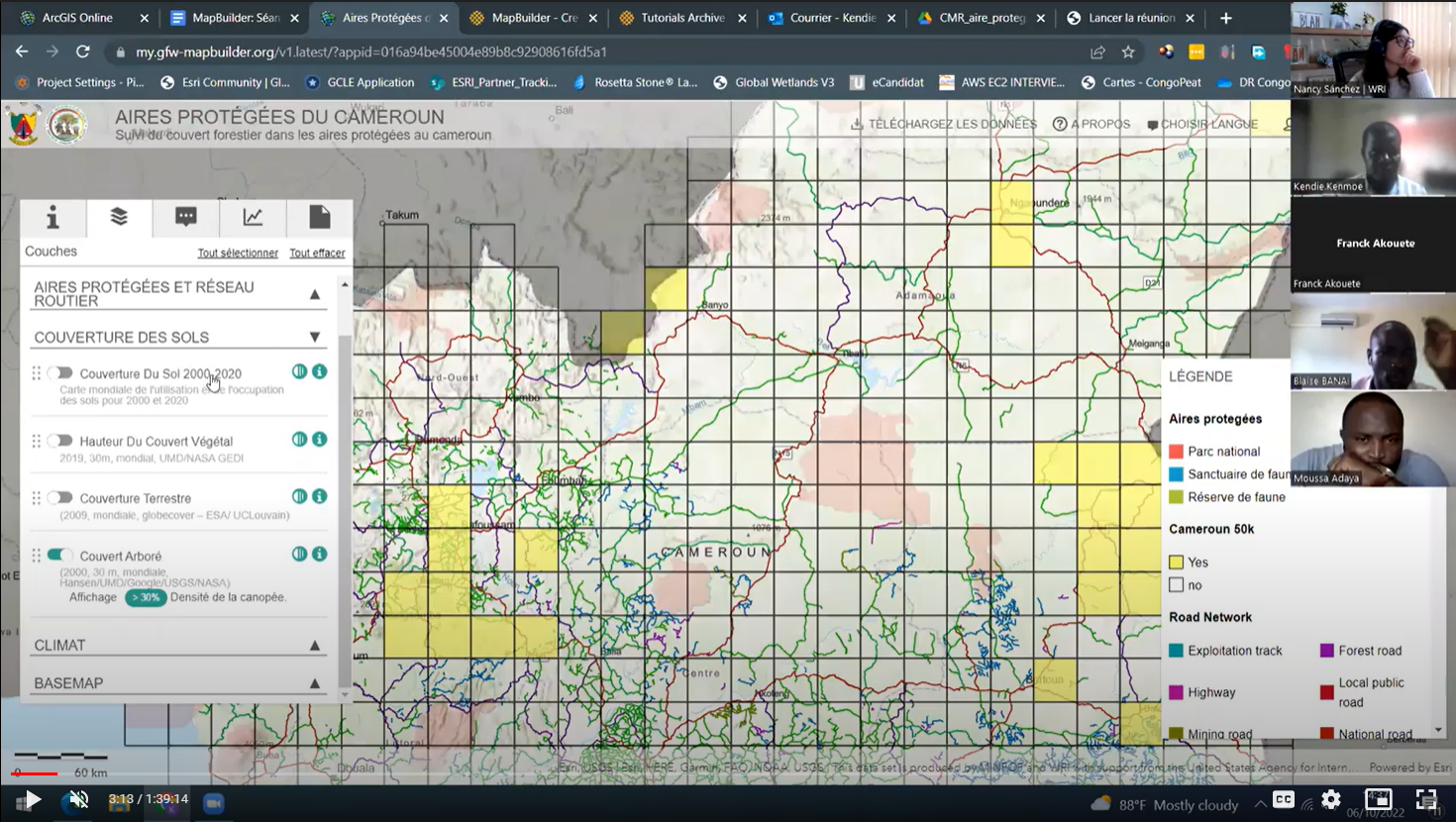Enable the Couverture Terrestre layer

pos(59,495)
